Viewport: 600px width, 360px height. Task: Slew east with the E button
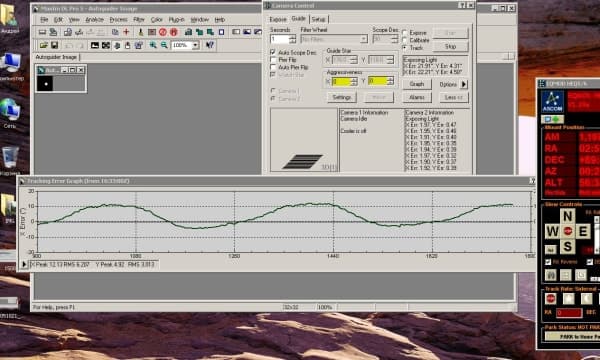(583, 231)
